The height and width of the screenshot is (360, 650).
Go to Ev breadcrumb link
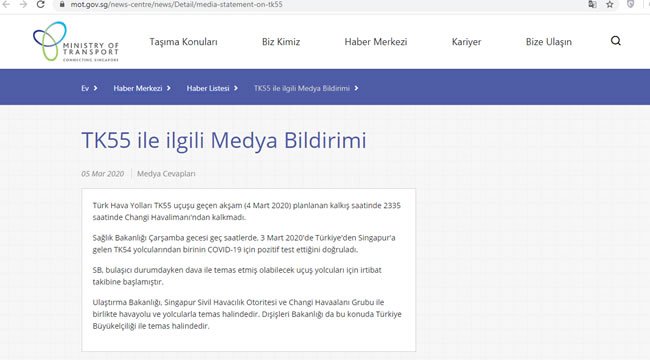(85, 88)
